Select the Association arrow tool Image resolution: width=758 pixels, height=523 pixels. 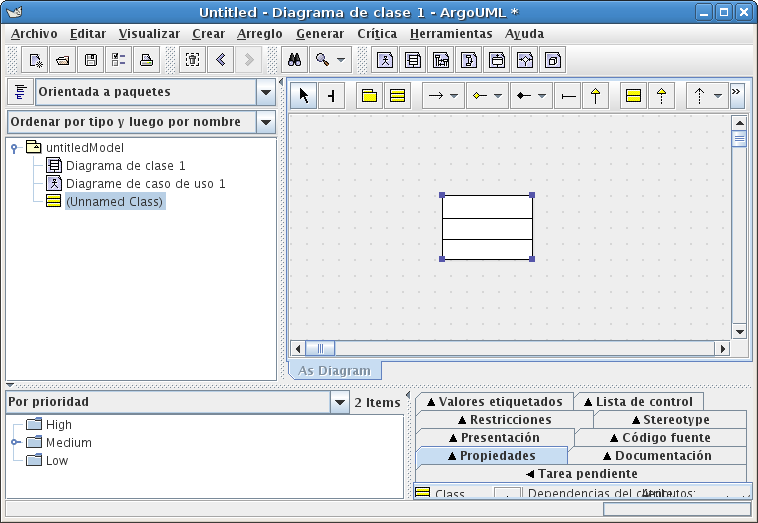(x=436, y=96)
